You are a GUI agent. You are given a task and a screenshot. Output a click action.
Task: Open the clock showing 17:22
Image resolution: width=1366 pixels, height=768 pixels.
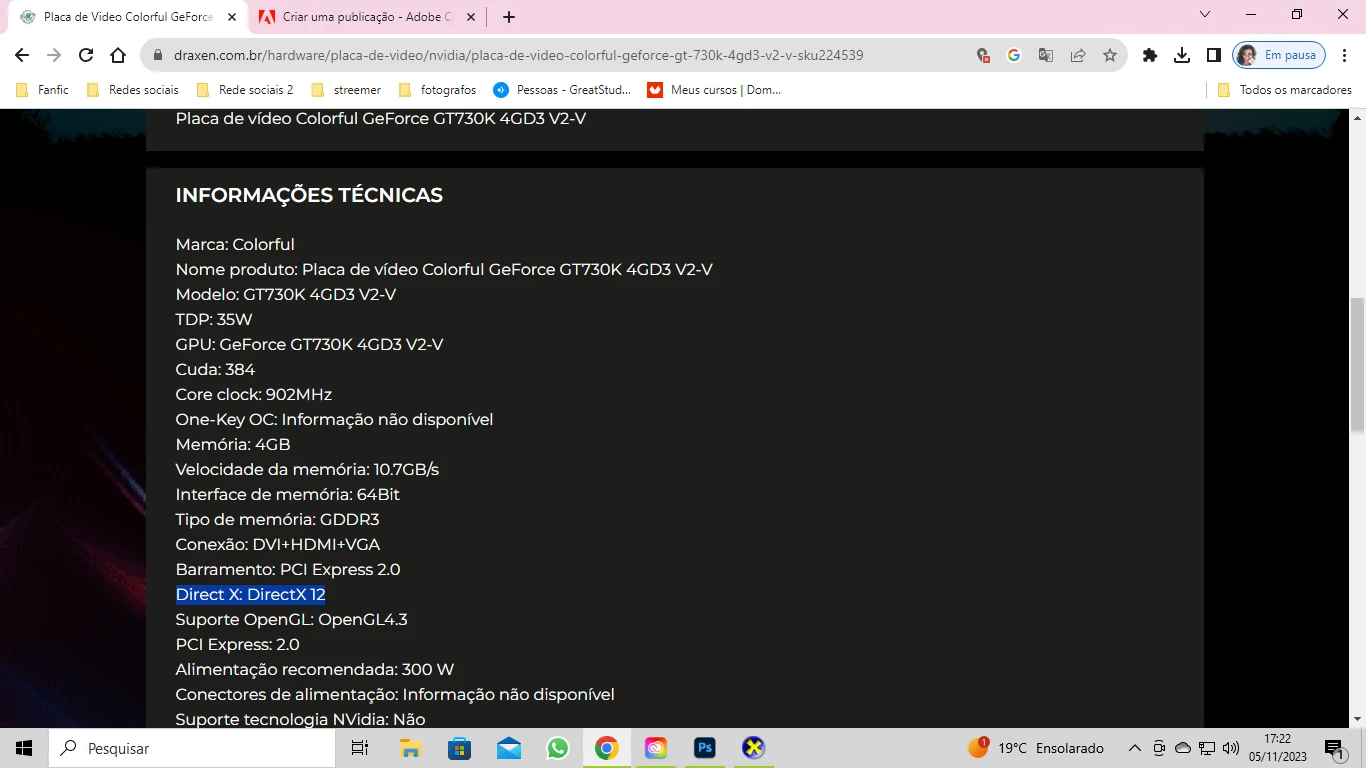click(x=1277, y=748)
